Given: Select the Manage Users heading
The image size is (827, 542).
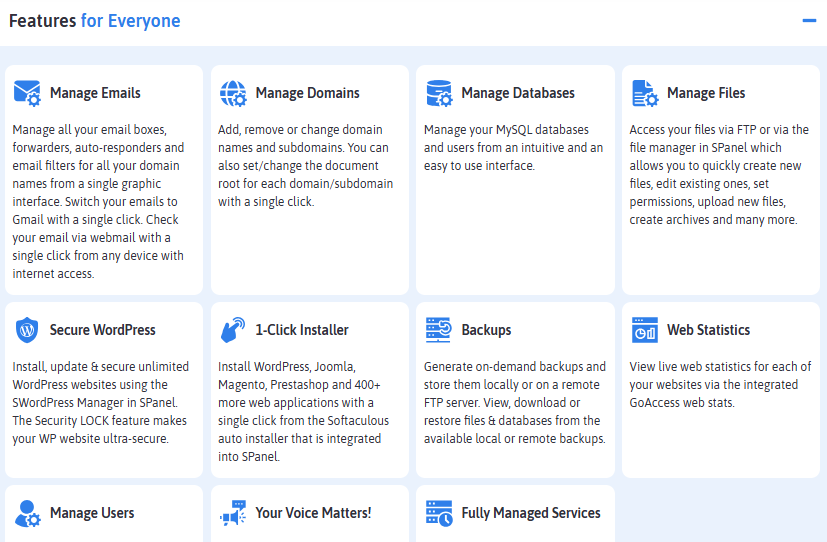Looking at the screenshot, I should [x=92, y=513].
